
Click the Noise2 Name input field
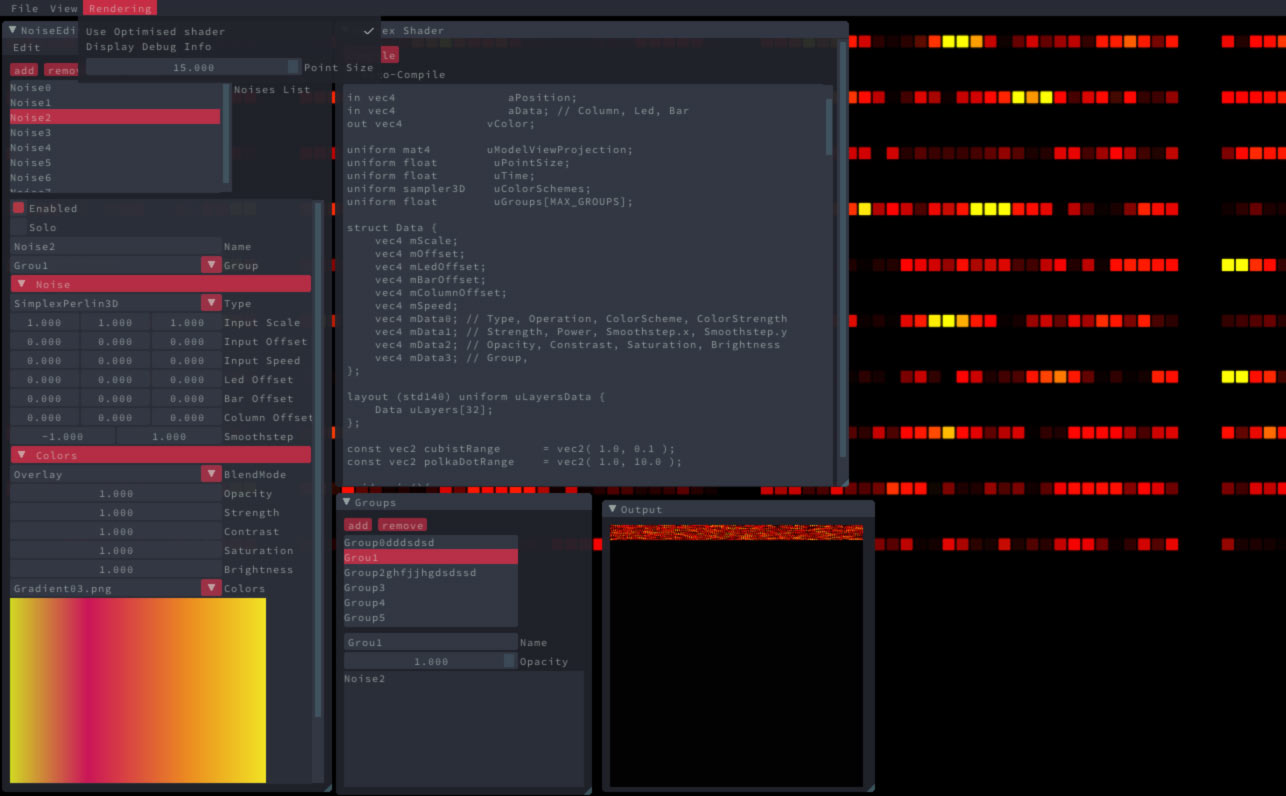point(115,246)
